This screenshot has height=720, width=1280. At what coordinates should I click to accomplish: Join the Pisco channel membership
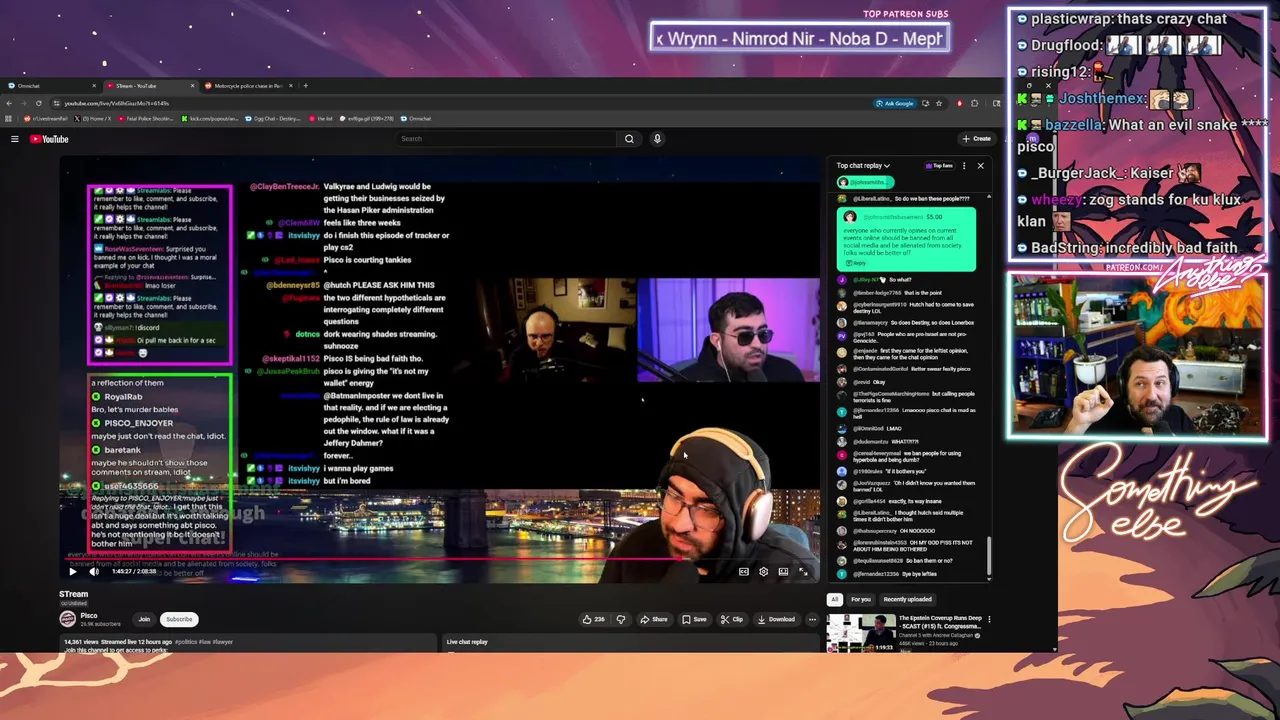pos(144,619)
